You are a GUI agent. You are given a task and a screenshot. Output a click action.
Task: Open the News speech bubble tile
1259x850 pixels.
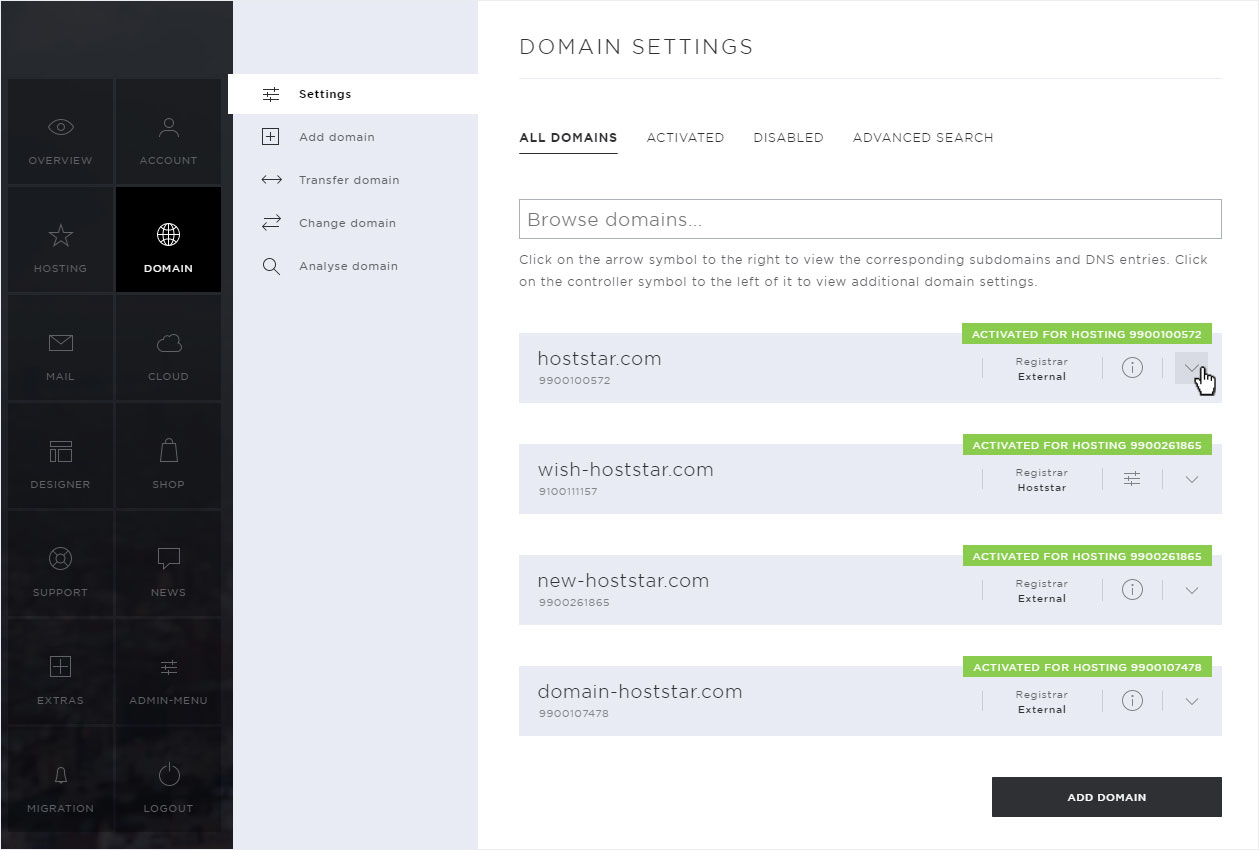168,564
